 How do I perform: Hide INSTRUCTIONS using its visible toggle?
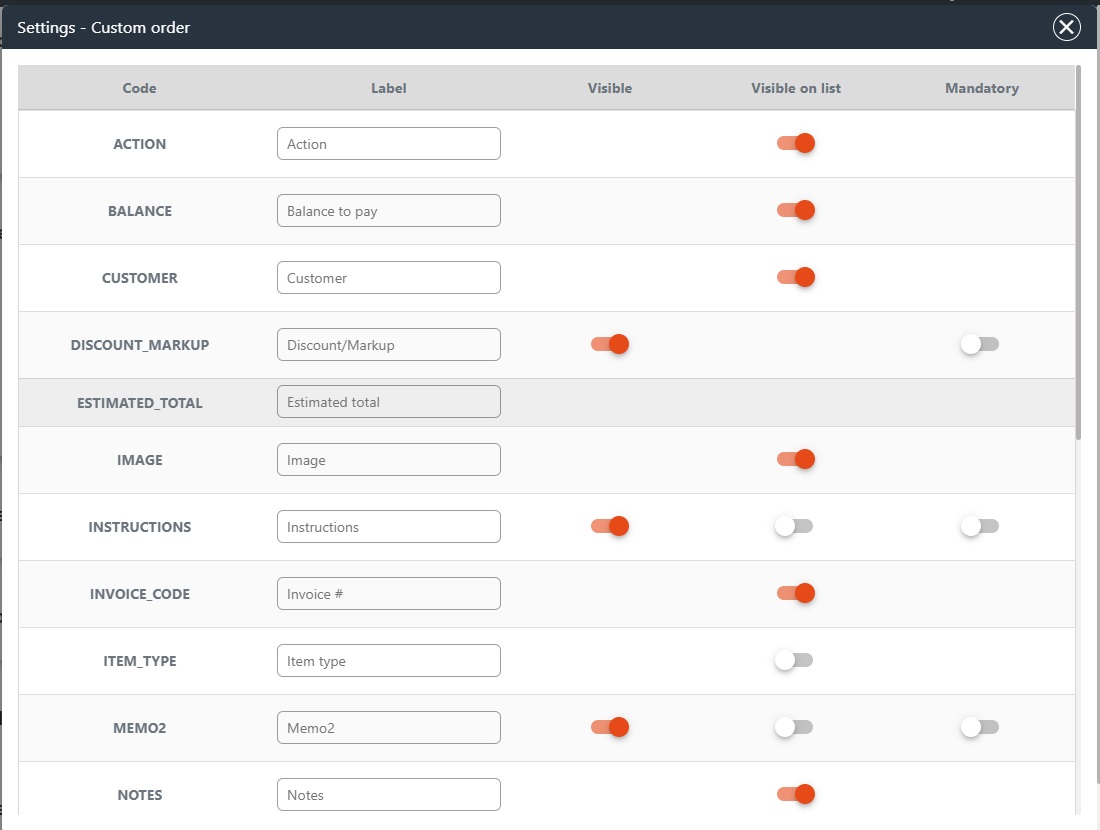610,526
